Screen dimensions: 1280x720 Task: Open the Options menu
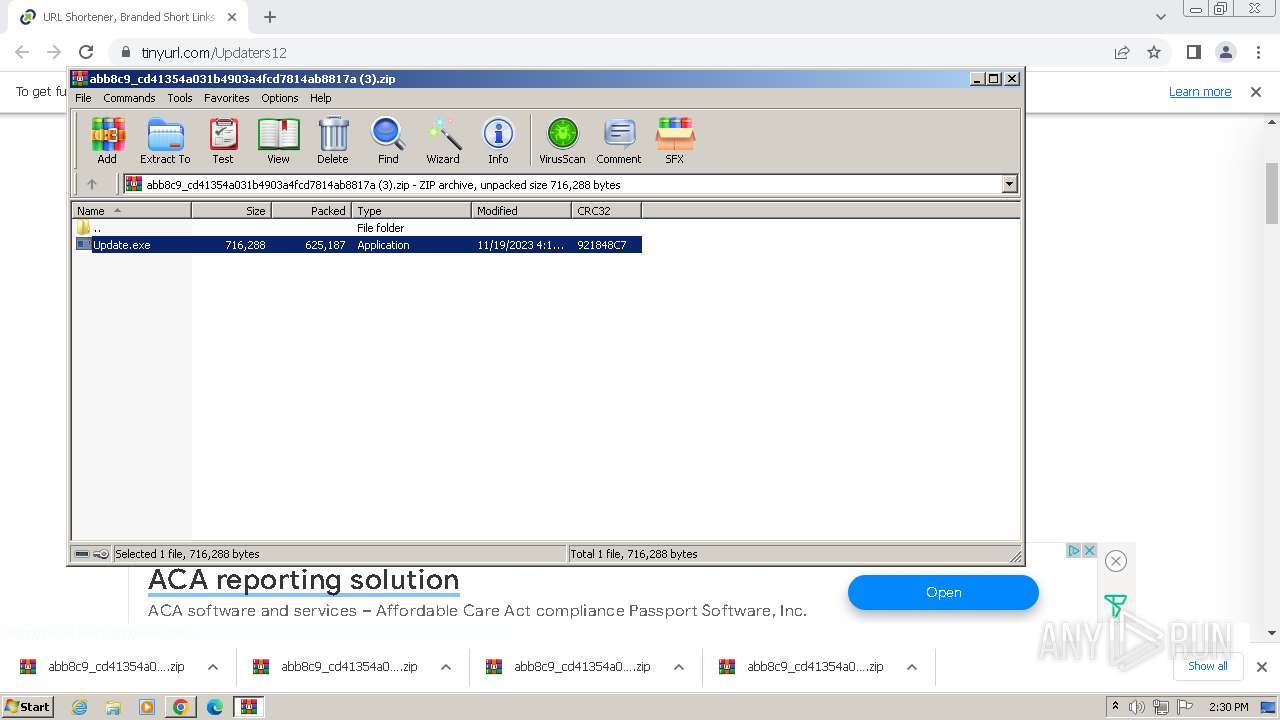[x=280, y=98]
